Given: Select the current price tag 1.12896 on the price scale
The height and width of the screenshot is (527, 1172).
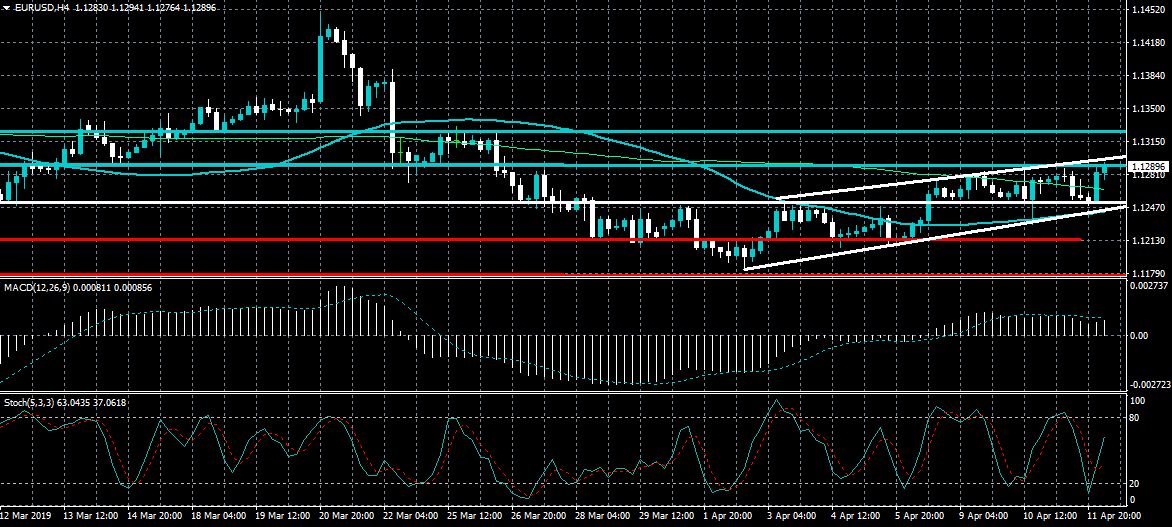Looking at the screenshot, I should [1148, 166].
